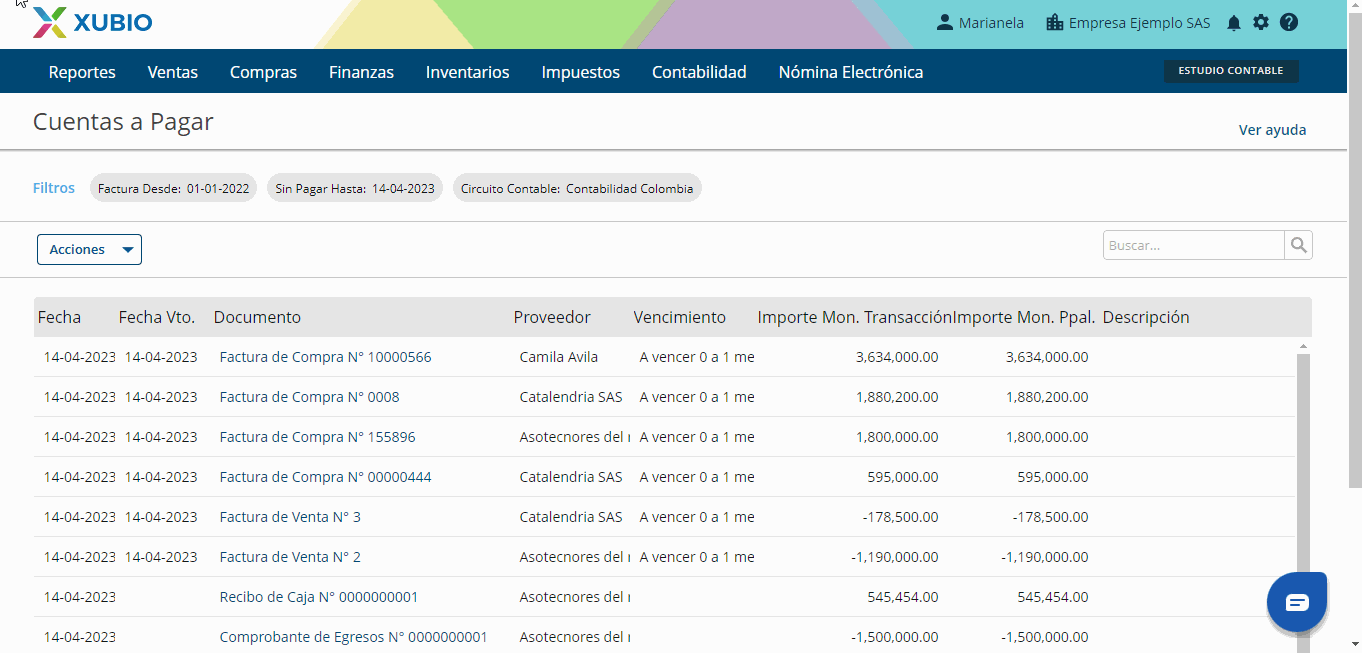
Task: Click the page scroll down arrow
Action: coord(1354,644)
